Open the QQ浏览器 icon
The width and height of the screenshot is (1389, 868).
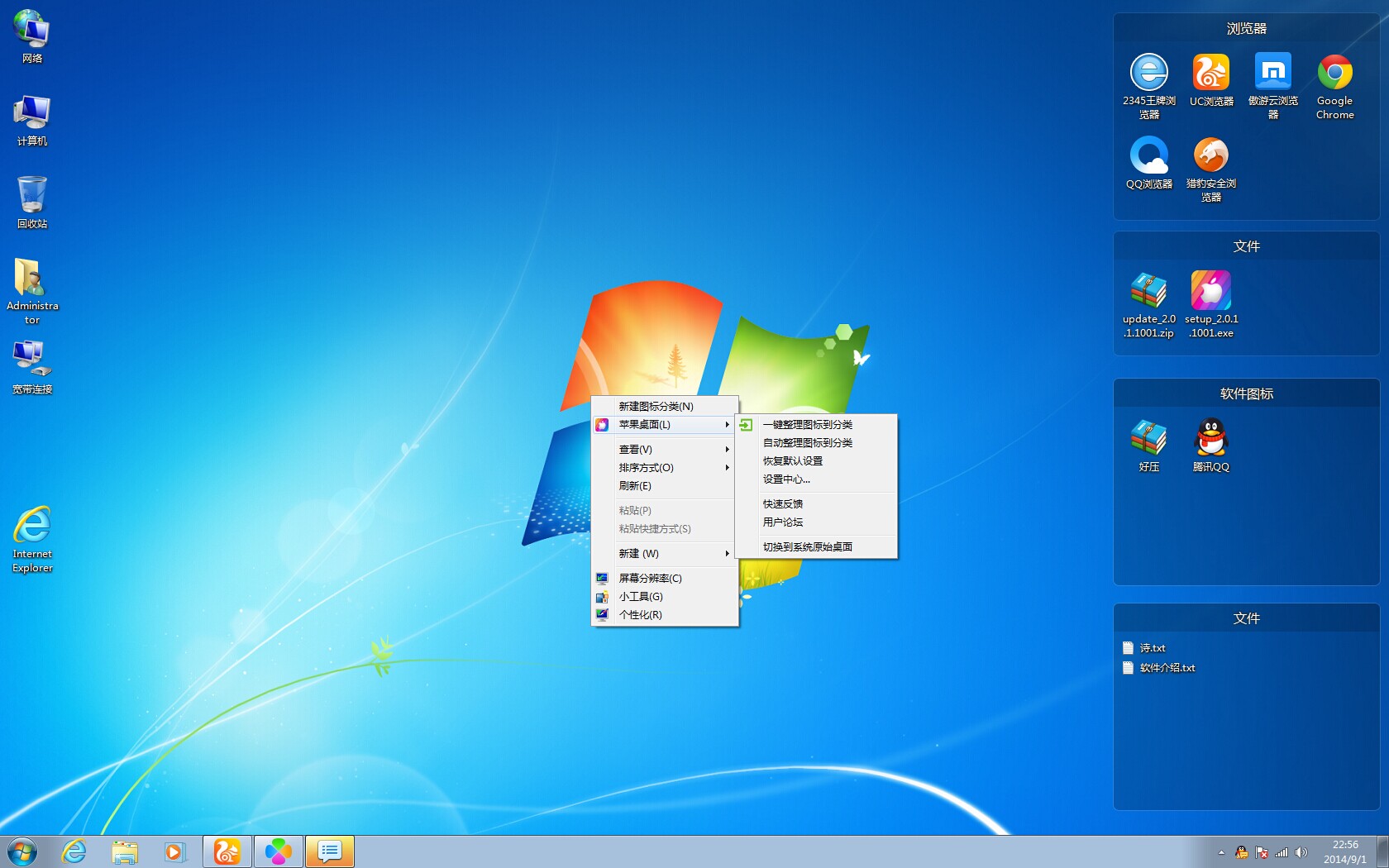click(x=1149, y=156)
